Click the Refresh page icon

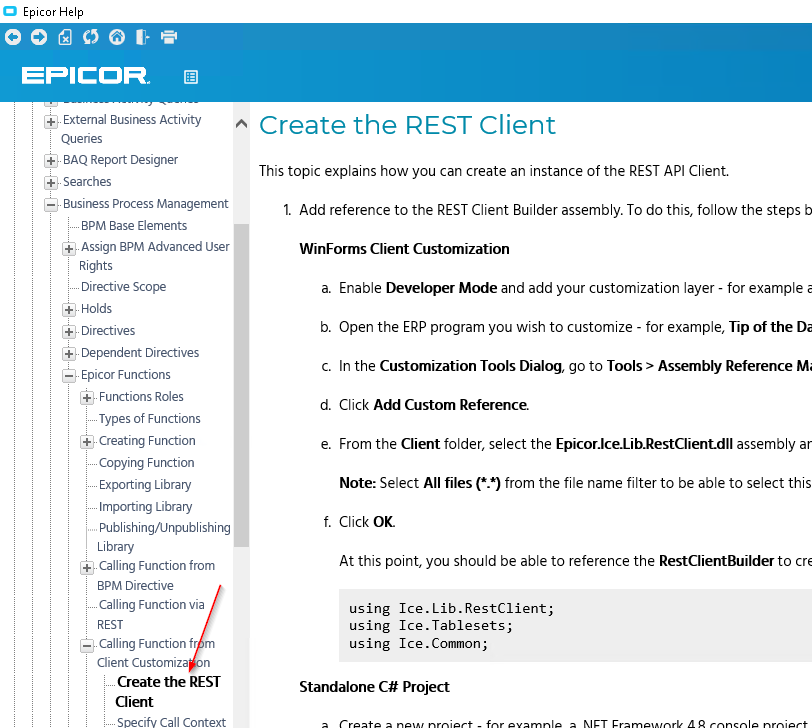coord(91,37)
